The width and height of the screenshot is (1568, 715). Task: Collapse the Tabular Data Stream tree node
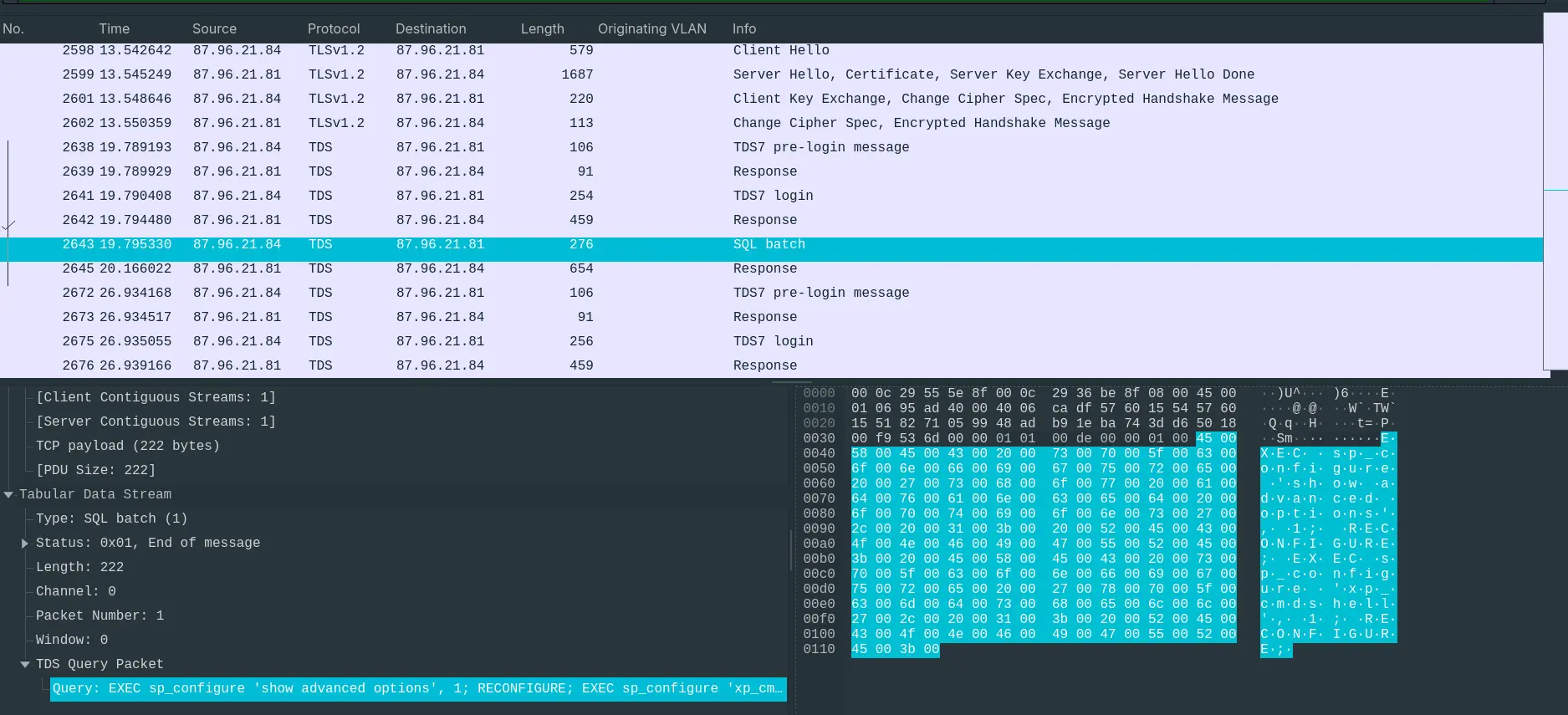[x=8, y=495]
